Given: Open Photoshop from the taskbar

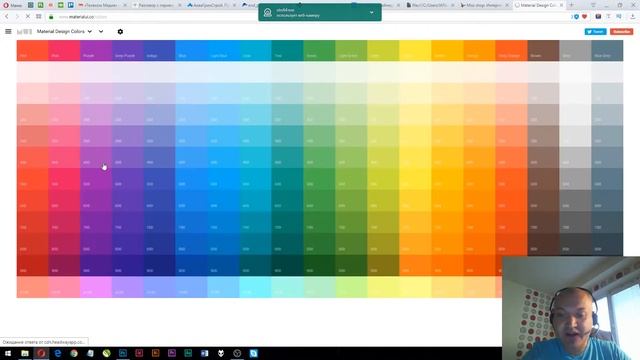Looking at the screenshot, I should tap(123, 353).
